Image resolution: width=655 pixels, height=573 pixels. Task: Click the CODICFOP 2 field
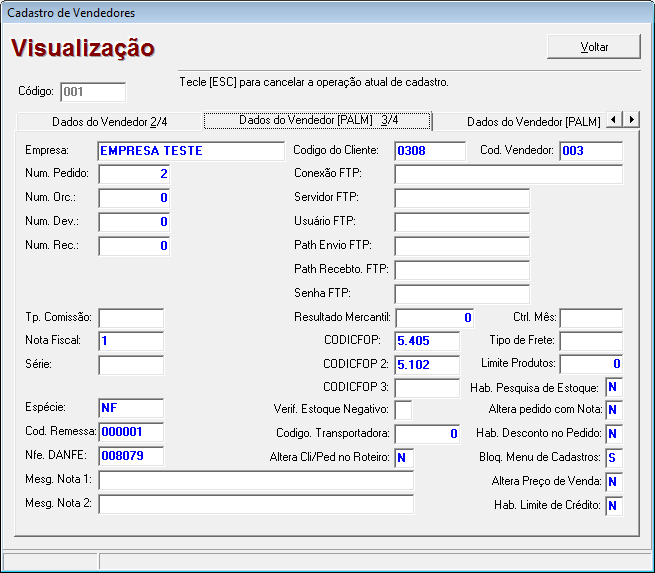[x=427, y=364]
